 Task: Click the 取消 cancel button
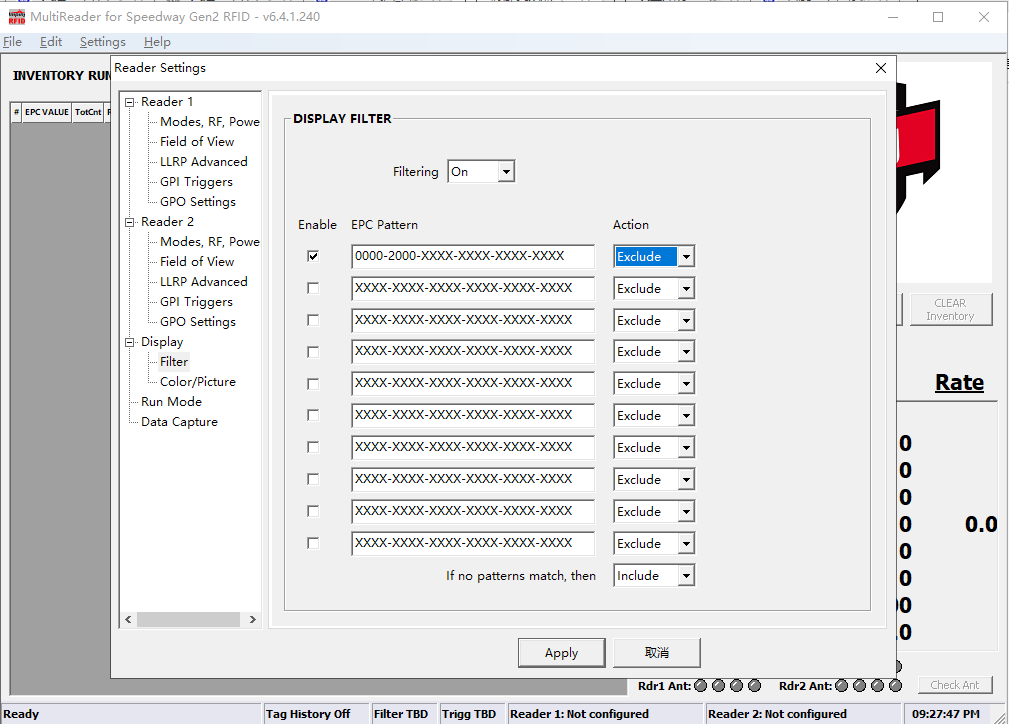pos(656,653)
